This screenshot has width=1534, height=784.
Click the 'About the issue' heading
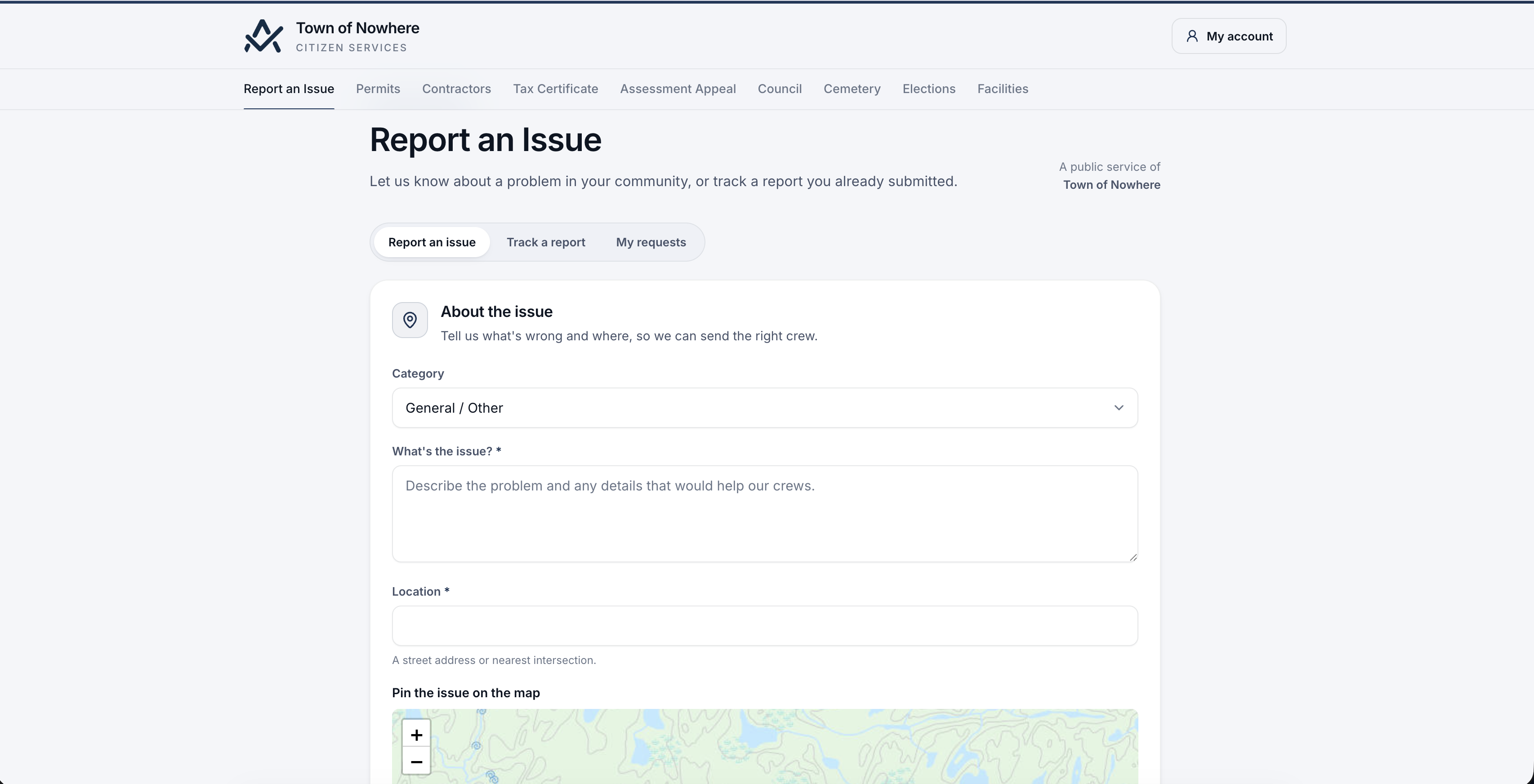tap(497, 312)
